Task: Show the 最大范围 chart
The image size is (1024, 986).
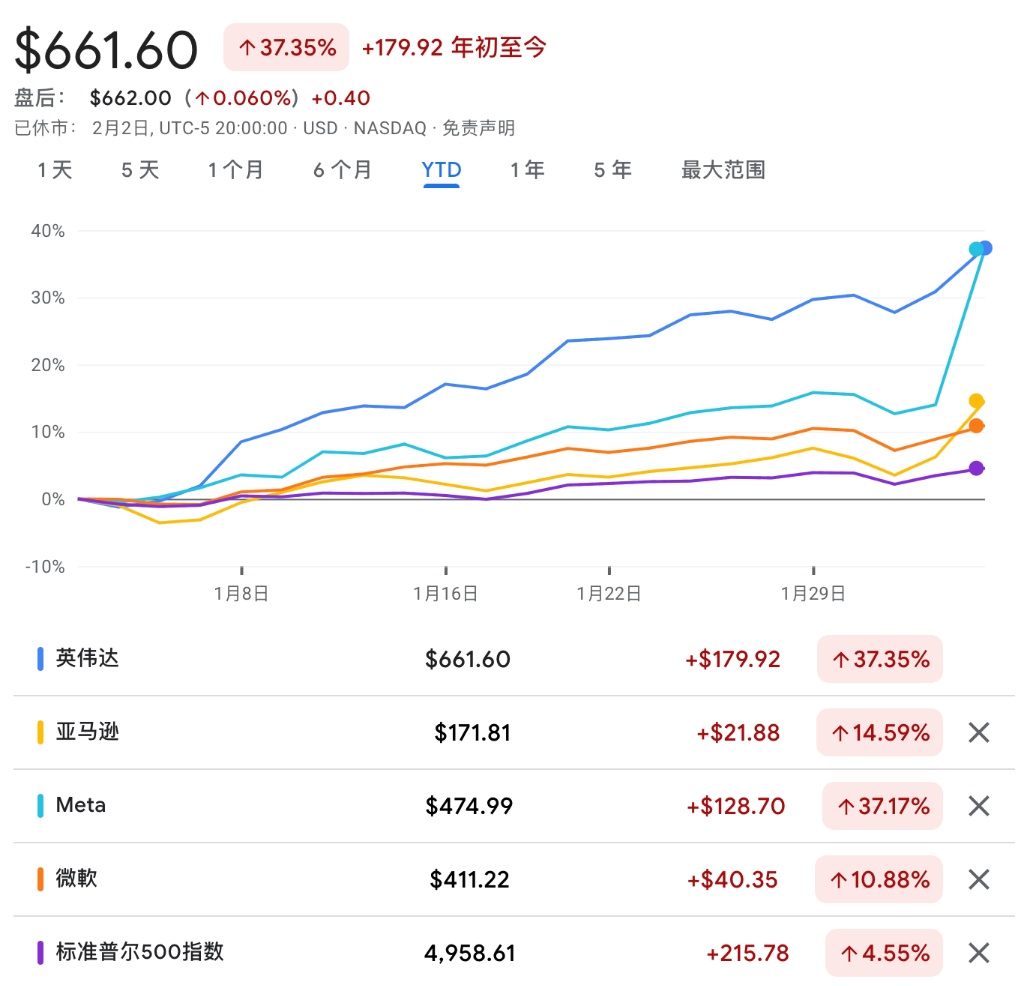Action: [x=723, y=170]
